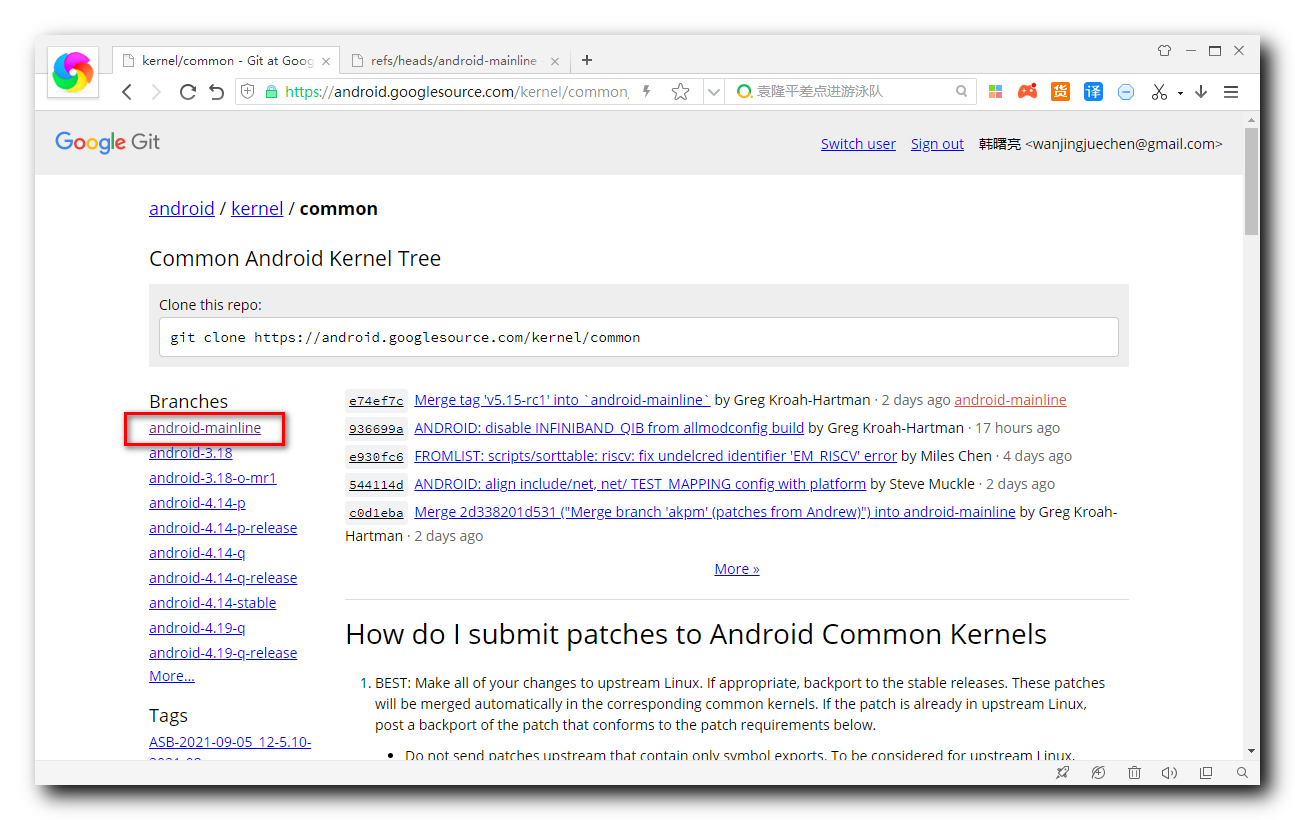Click Sign out at the top right

click(936, 143)
